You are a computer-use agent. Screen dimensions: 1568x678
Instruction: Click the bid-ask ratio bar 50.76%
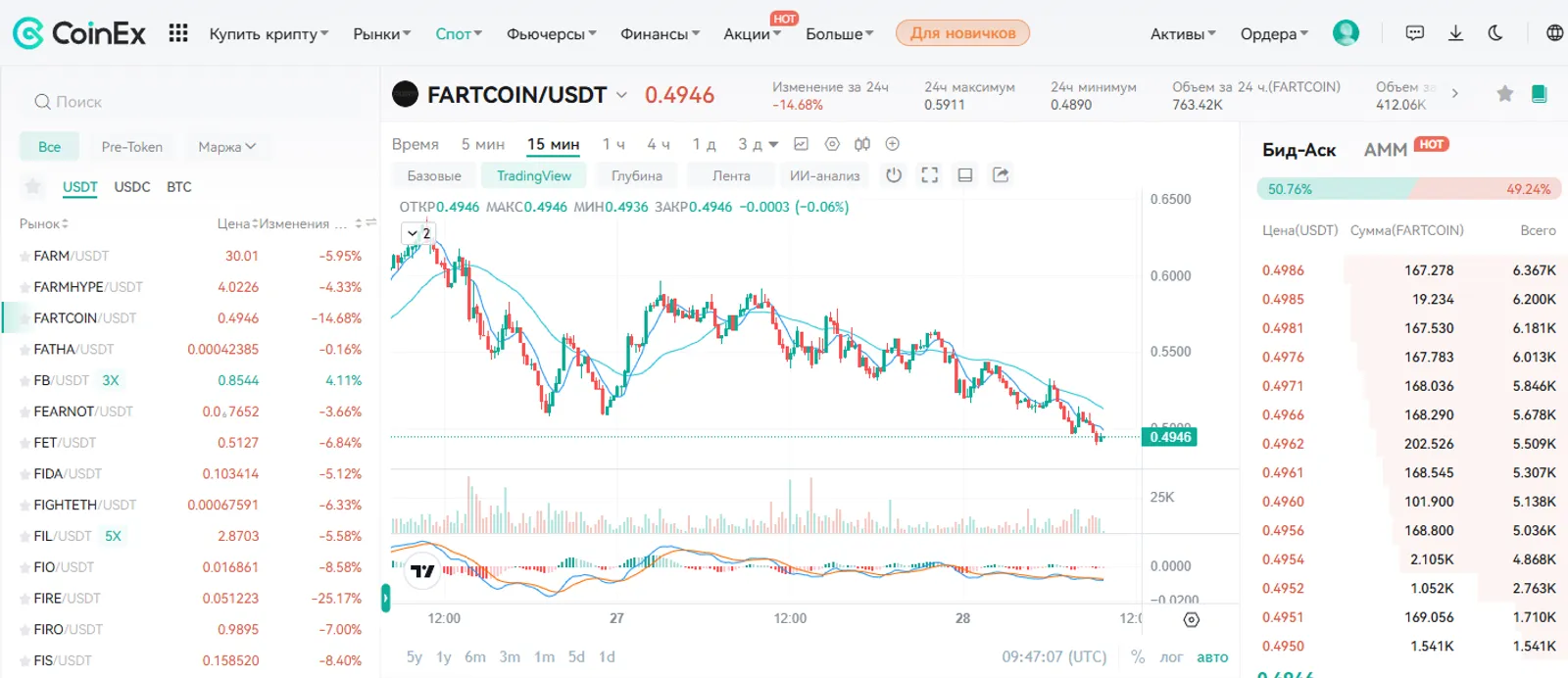point(1409,189)
